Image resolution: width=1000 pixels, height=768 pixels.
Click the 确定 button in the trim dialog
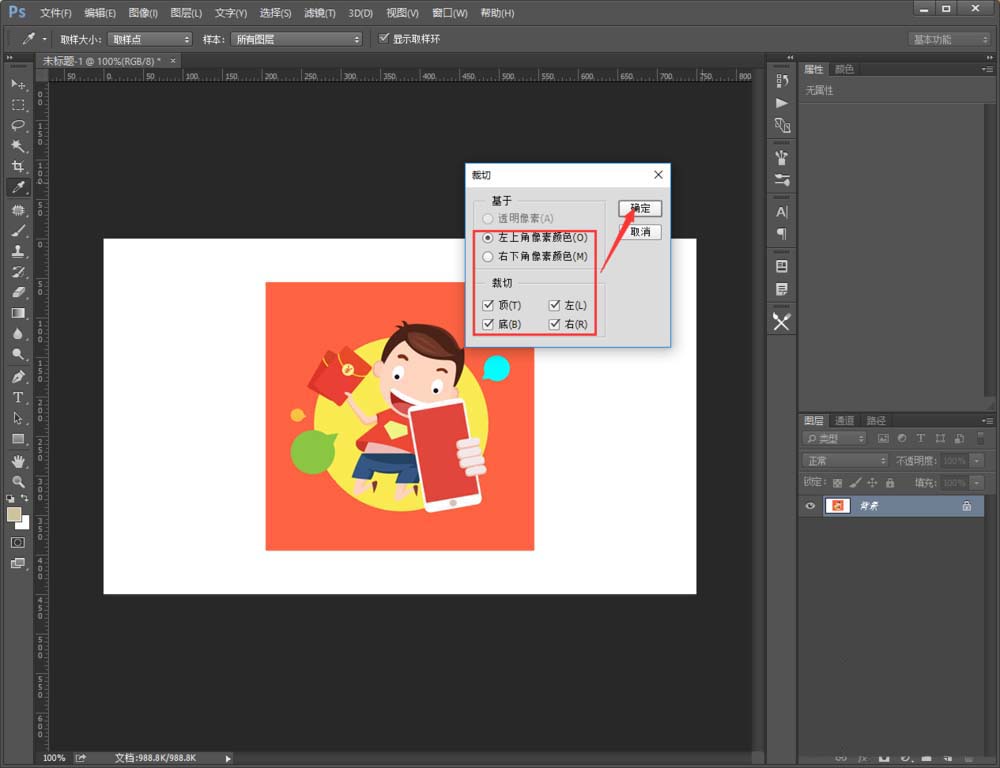[x=639, y=208]
